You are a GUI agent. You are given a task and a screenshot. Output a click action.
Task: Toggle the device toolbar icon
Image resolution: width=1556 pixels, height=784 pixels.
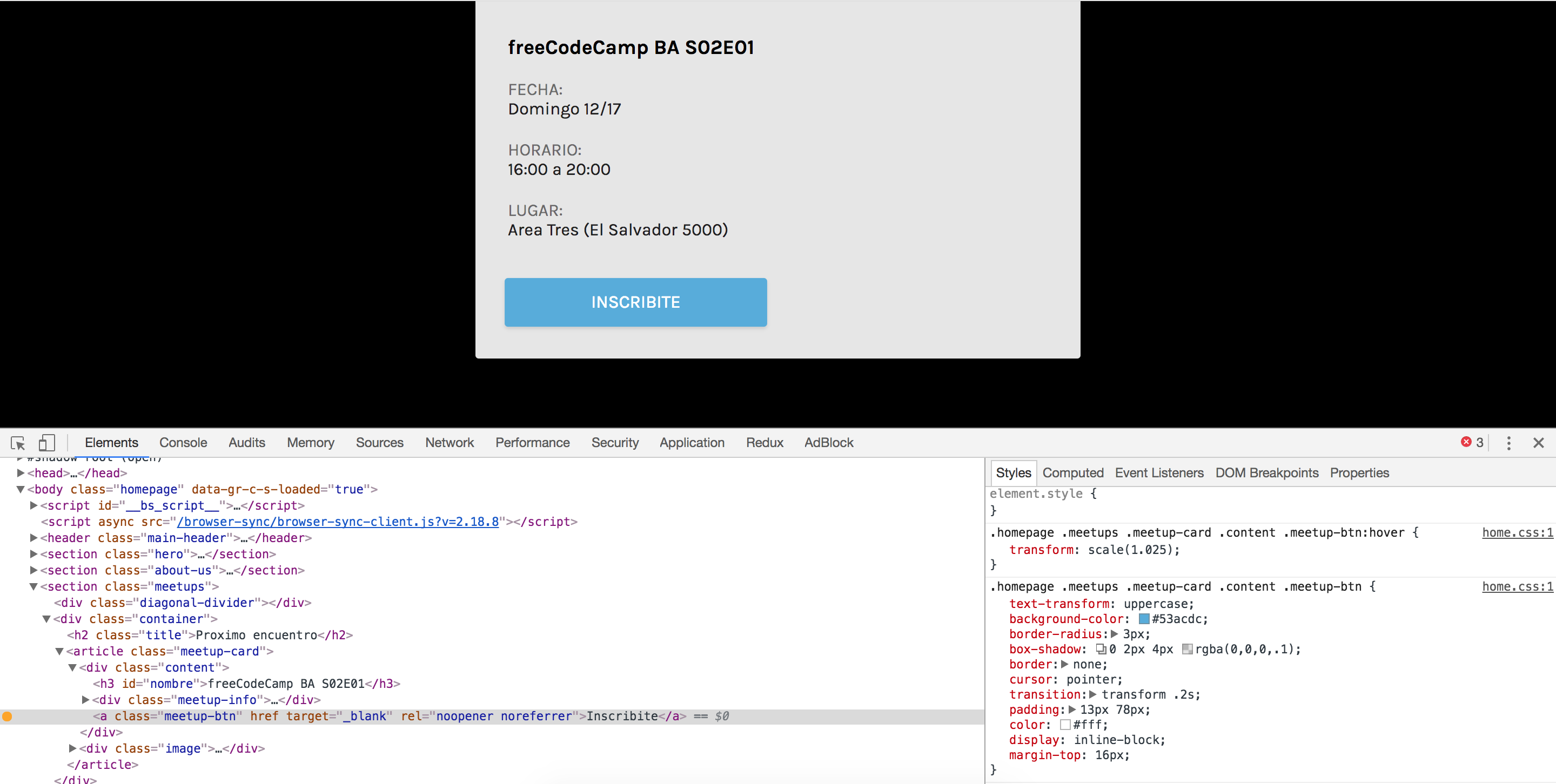coord(46,443)
